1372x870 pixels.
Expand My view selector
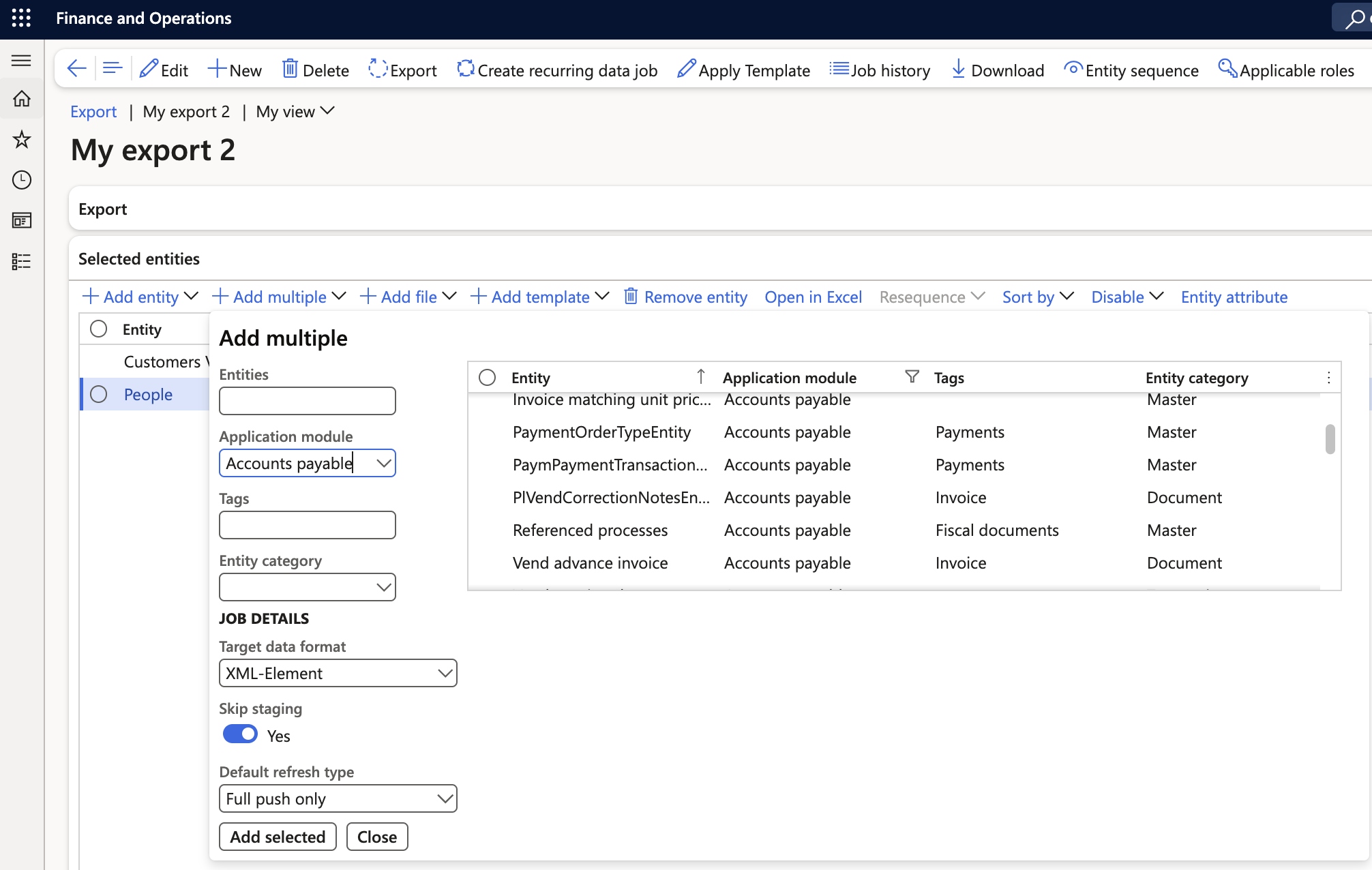tap(295, 111)
